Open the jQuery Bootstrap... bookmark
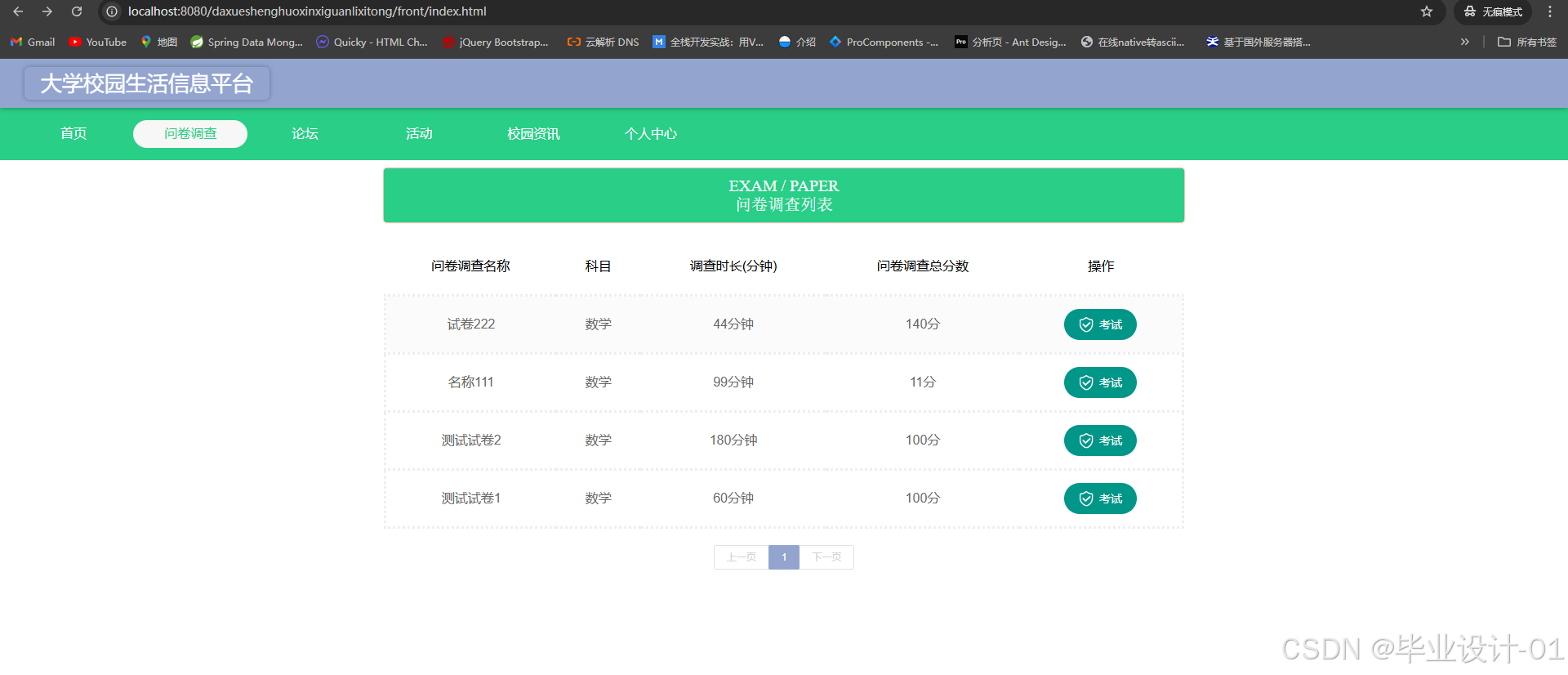 496,42
